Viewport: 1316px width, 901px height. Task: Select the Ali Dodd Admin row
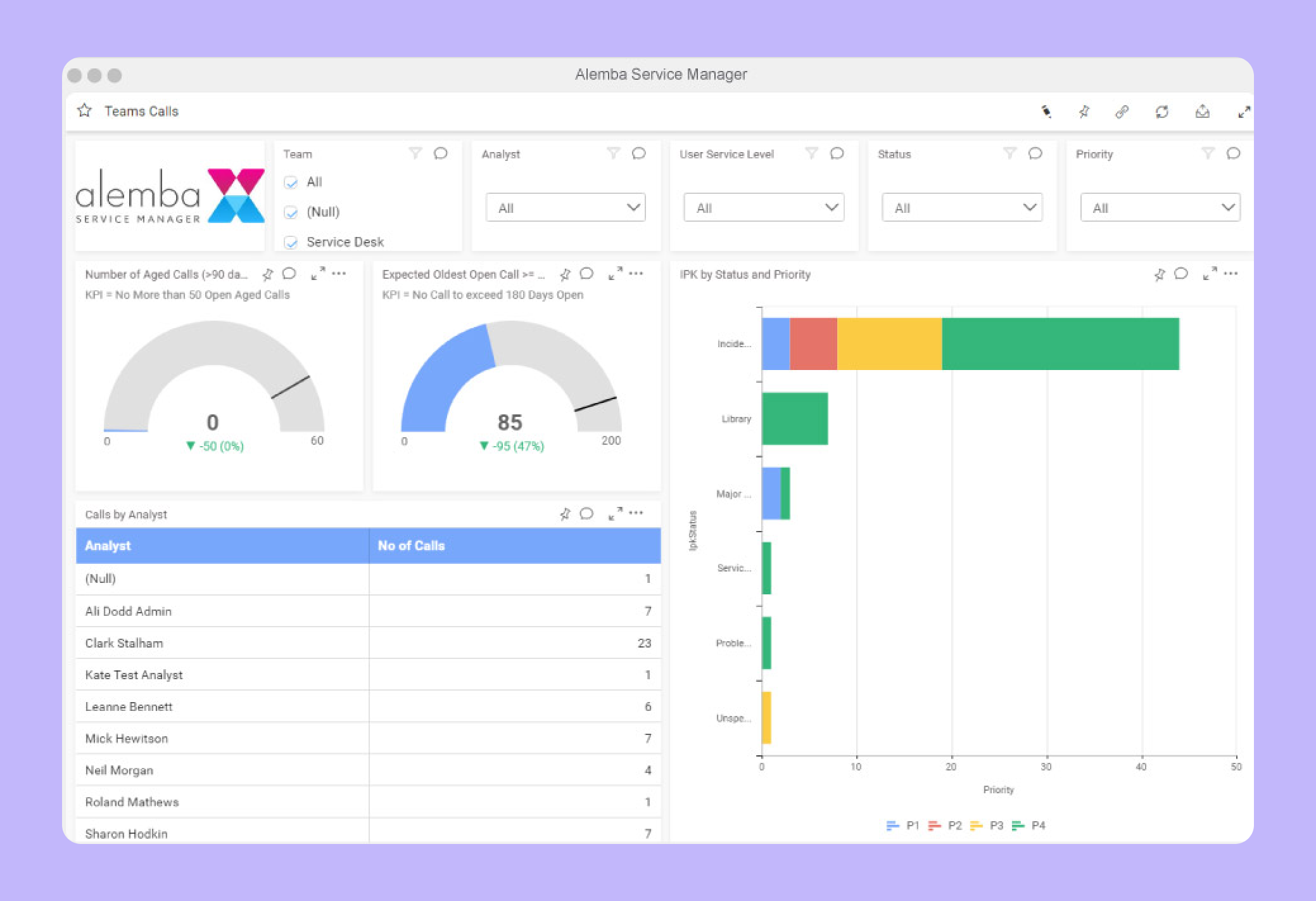point(368,611)
